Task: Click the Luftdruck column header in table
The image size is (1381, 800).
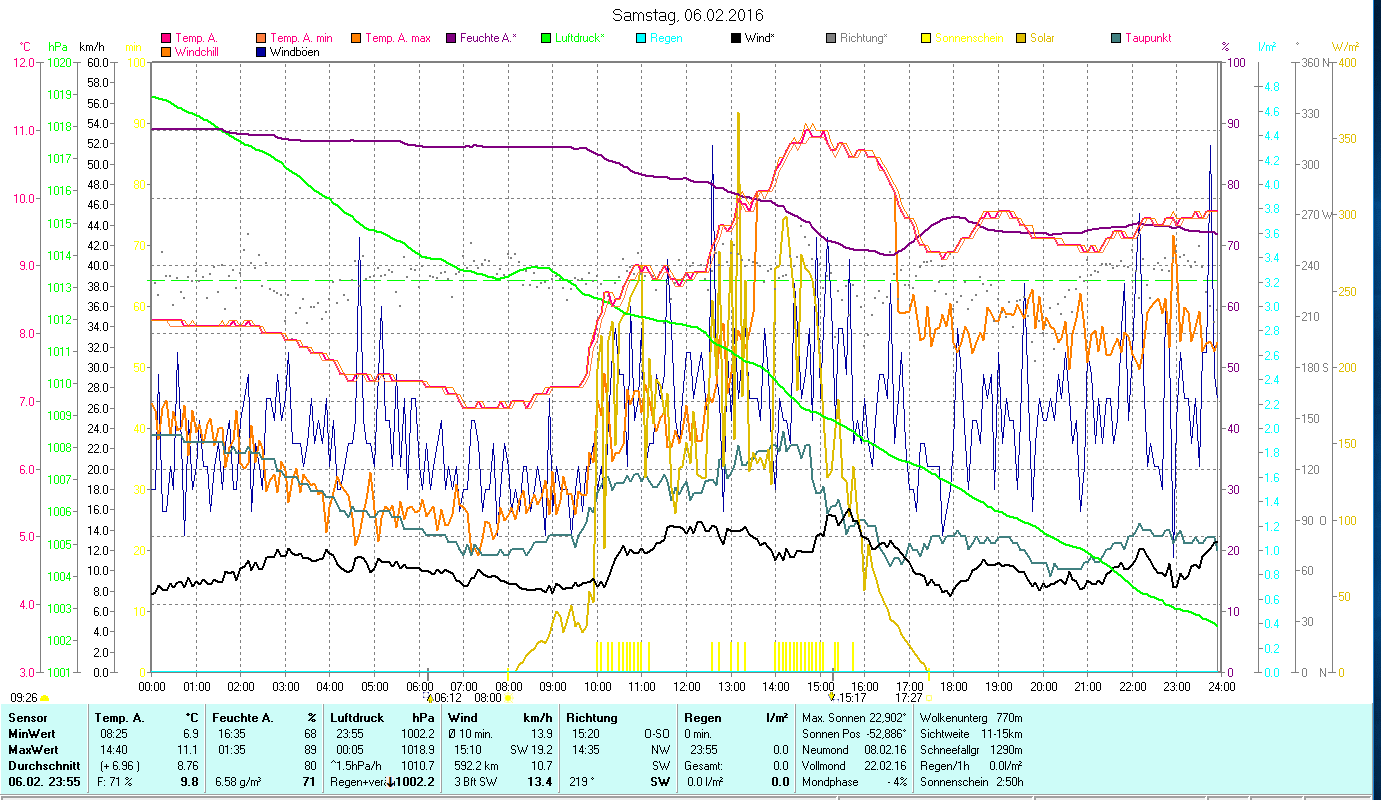Action: point(358,718)
